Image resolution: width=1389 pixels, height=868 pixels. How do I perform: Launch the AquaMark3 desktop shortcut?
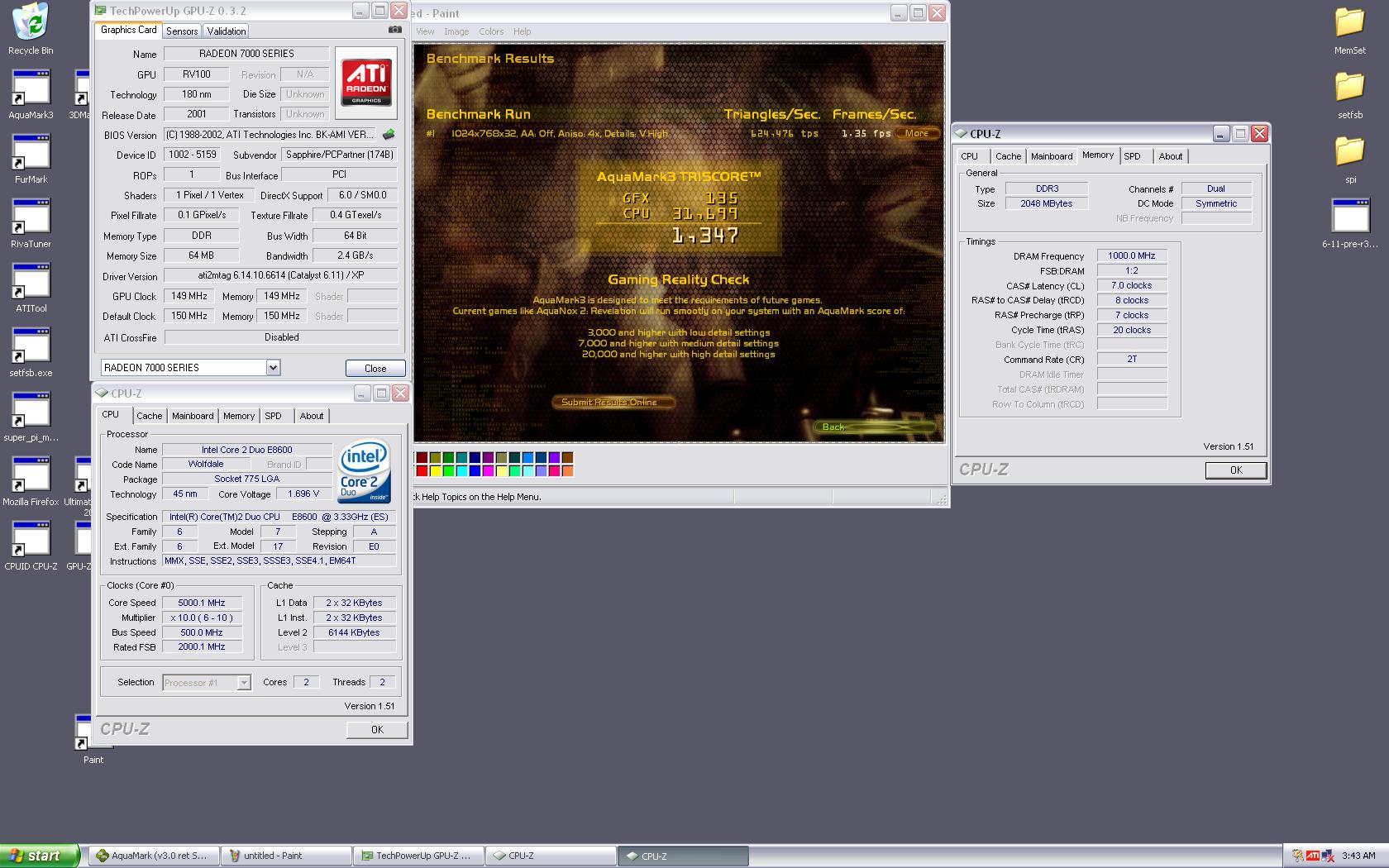click(x=31, y=94)
